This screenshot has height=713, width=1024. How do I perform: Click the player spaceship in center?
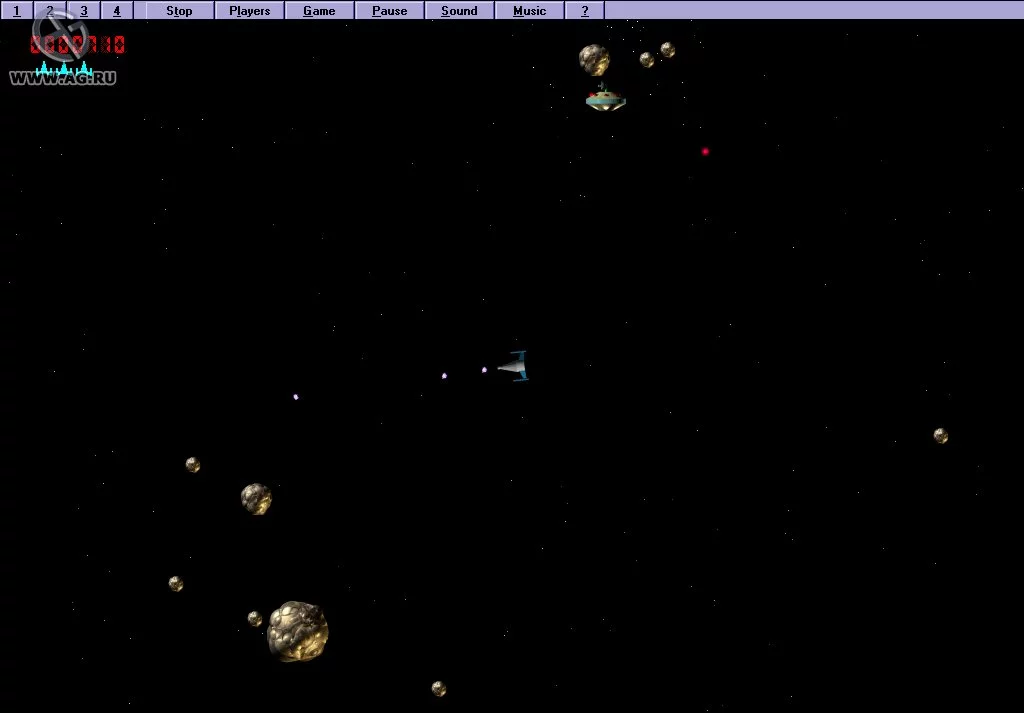(513, 366)
